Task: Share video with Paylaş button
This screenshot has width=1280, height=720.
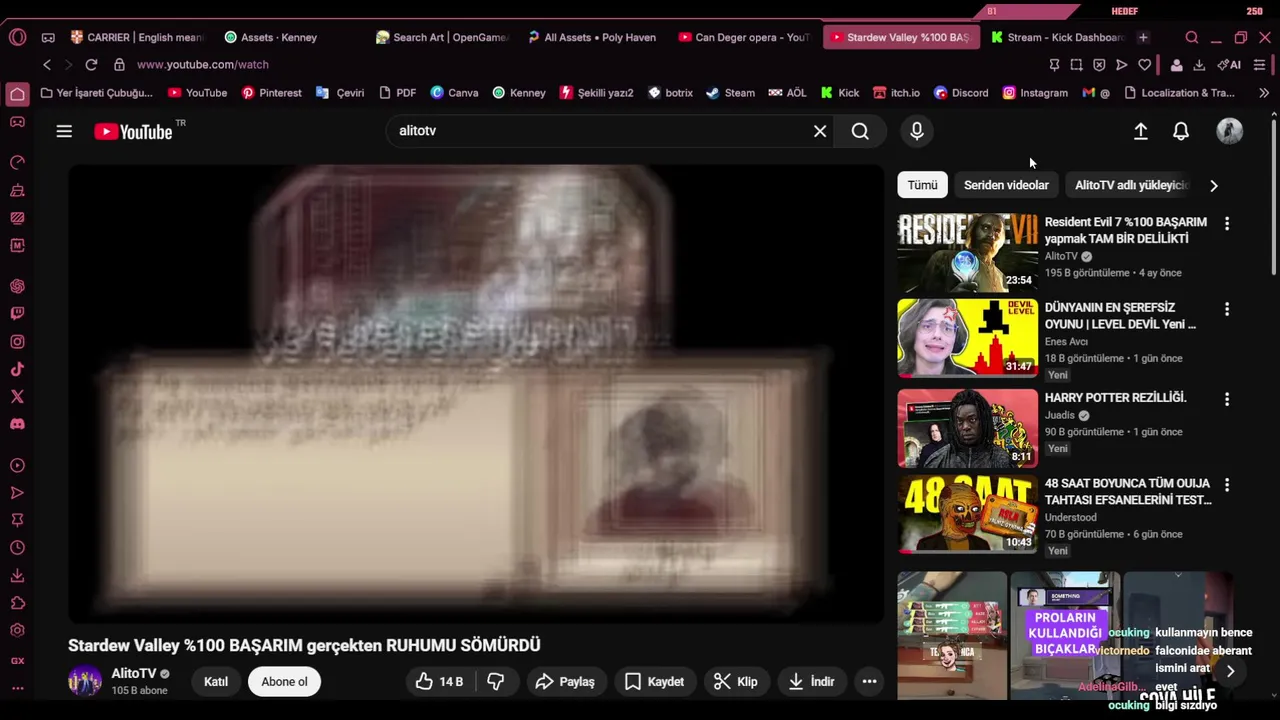Action: point(565,682)
